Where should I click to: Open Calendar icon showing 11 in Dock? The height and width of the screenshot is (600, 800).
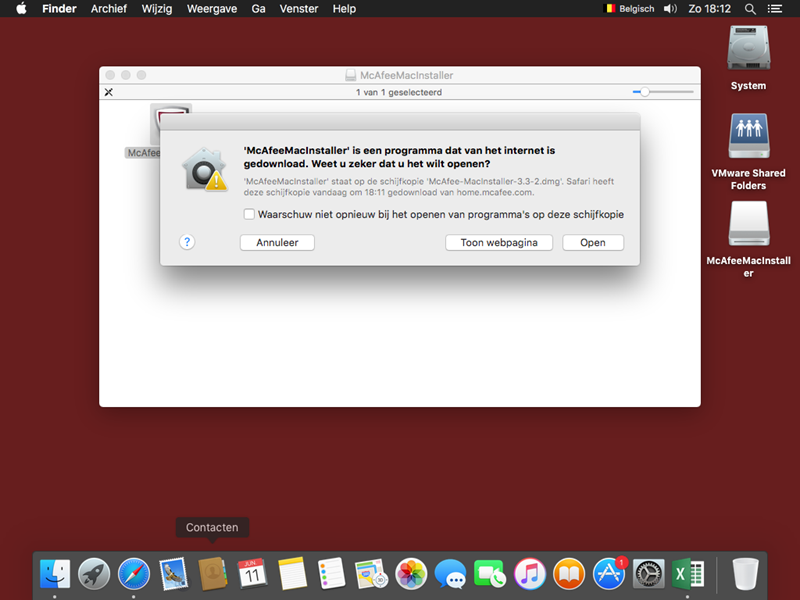tap(252, 573)
